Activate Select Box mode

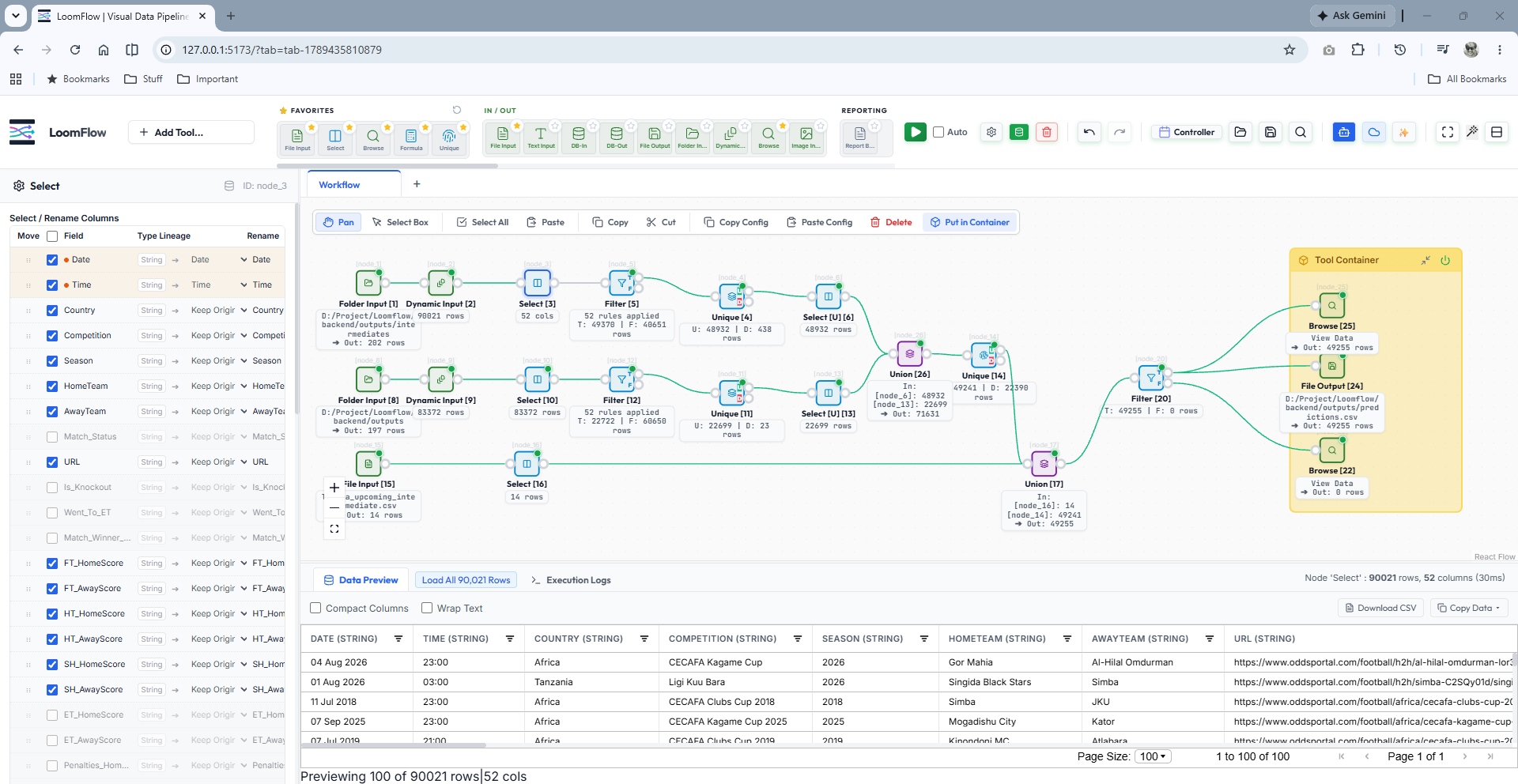(x=400, y=223)
